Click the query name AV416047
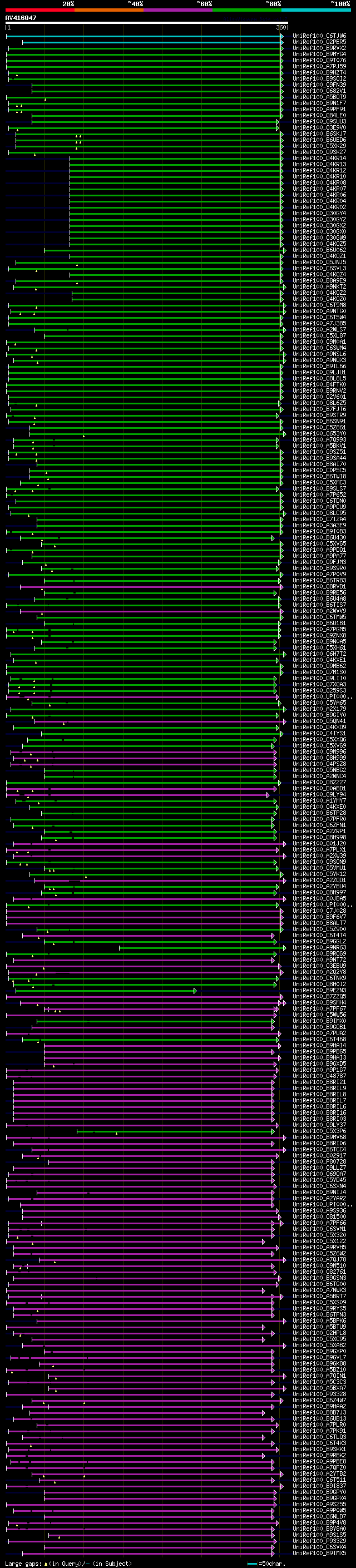The image size is (356, 1568). (21, 18)
